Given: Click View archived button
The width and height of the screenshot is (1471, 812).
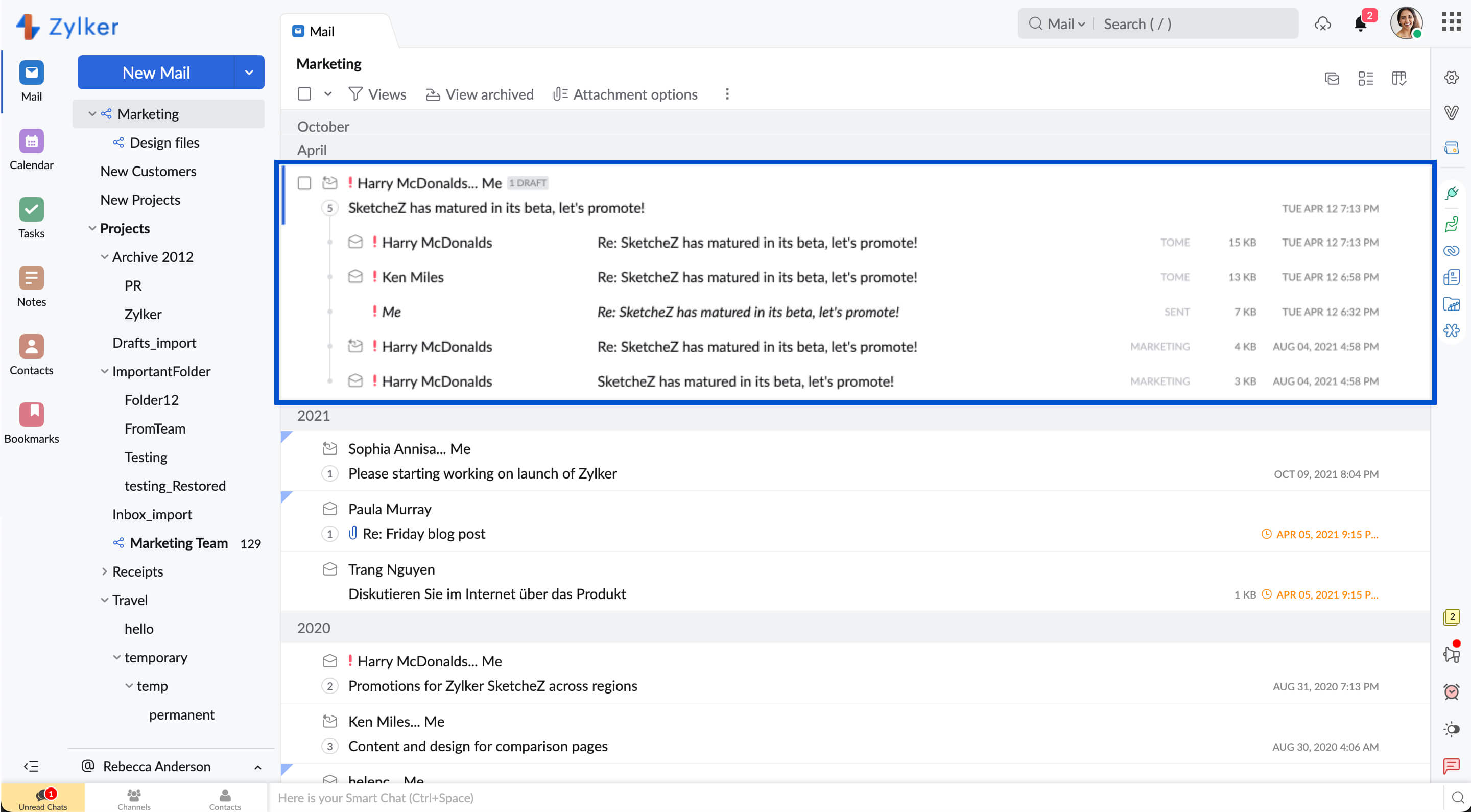Looking at the screenshot, I should [x=480, y=94].
